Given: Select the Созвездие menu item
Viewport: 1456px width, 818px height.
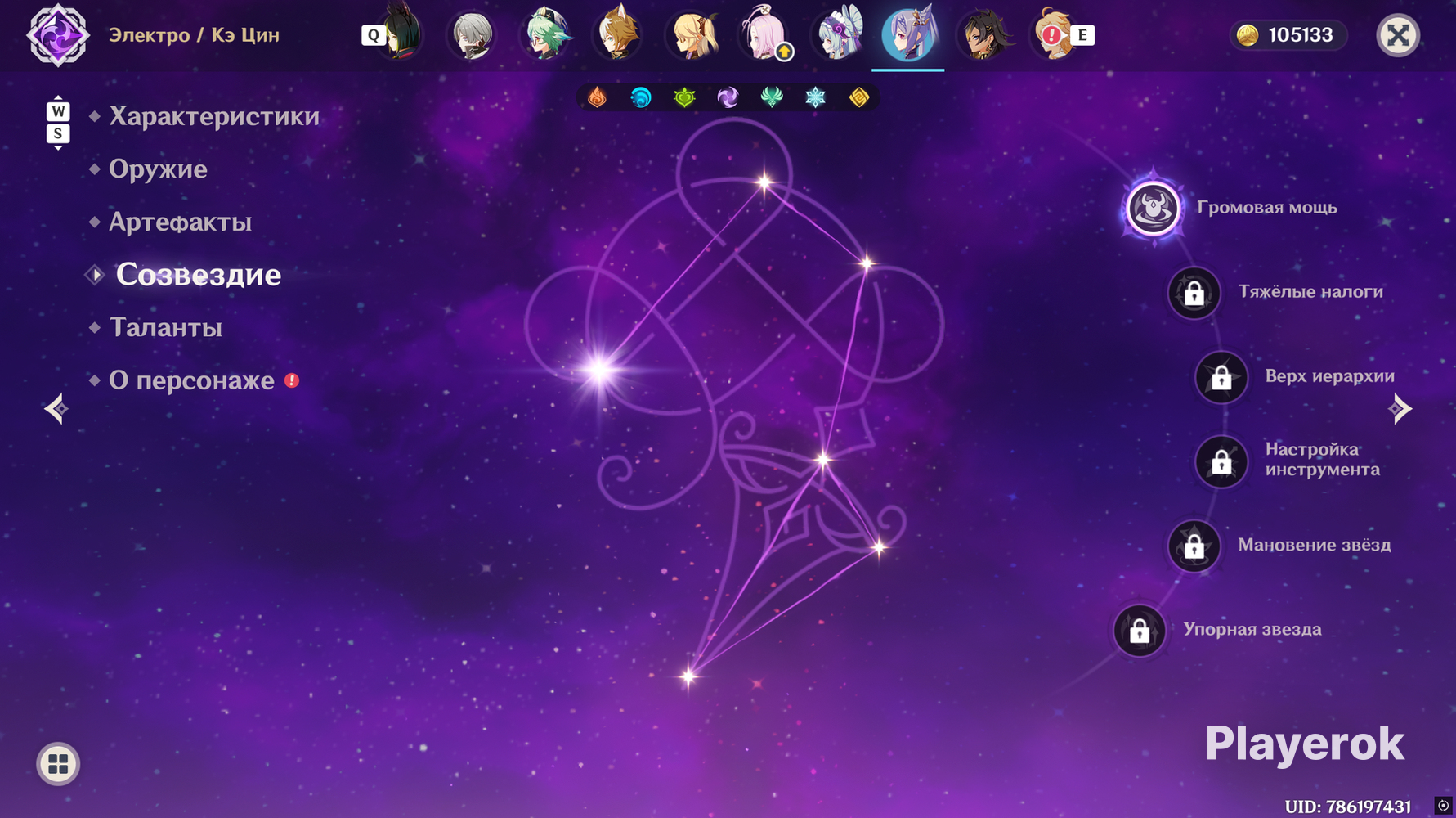Looking at the screenshot, I should click(x=199, y=275).
